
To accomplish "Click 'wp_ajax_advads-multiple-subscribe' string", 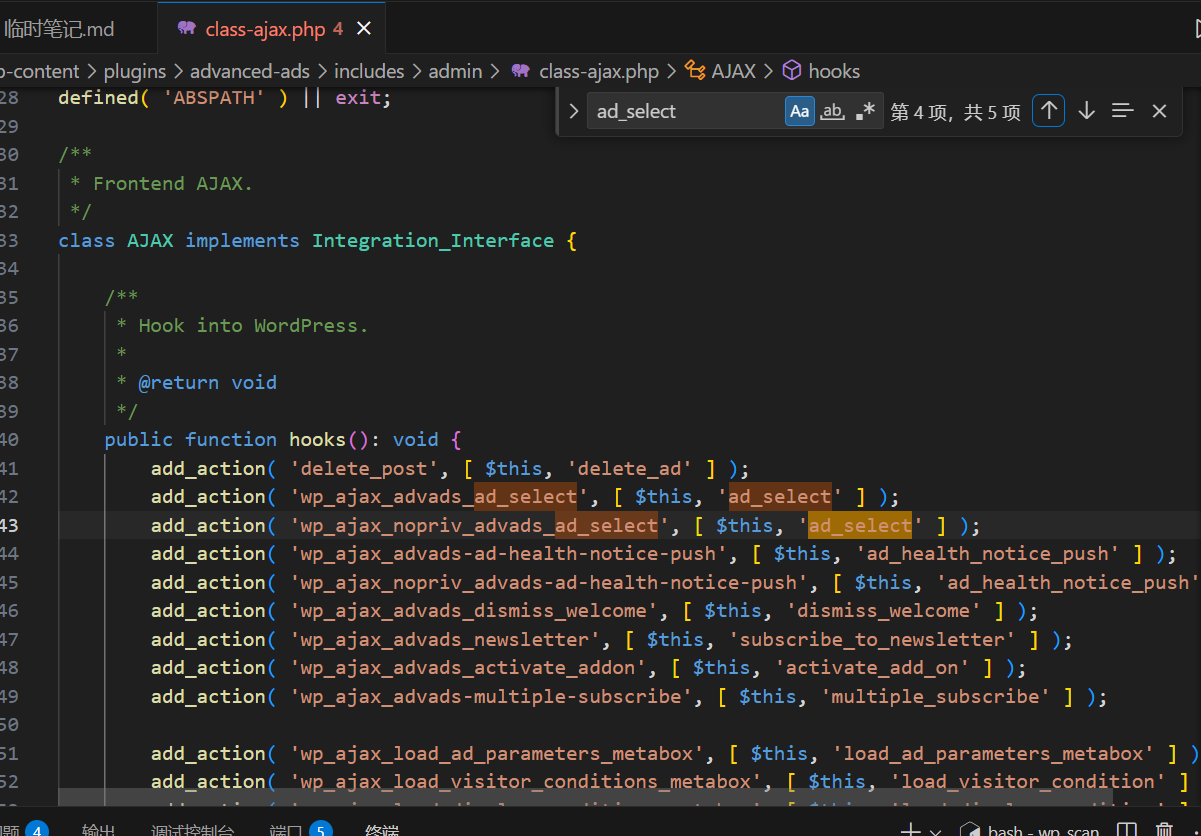I will pos(491,696).
